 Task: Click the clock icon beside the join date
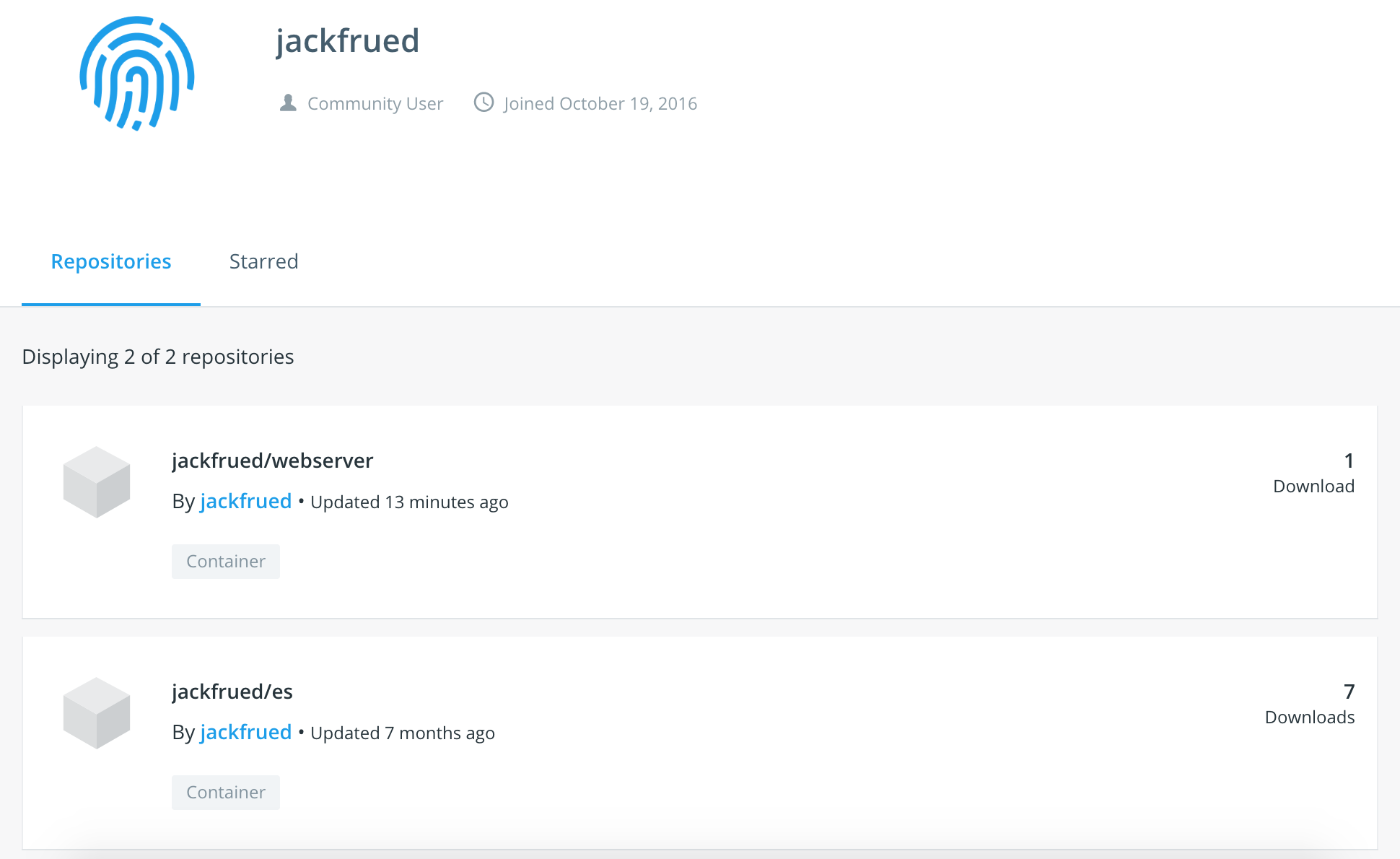(x=484, y=103)
